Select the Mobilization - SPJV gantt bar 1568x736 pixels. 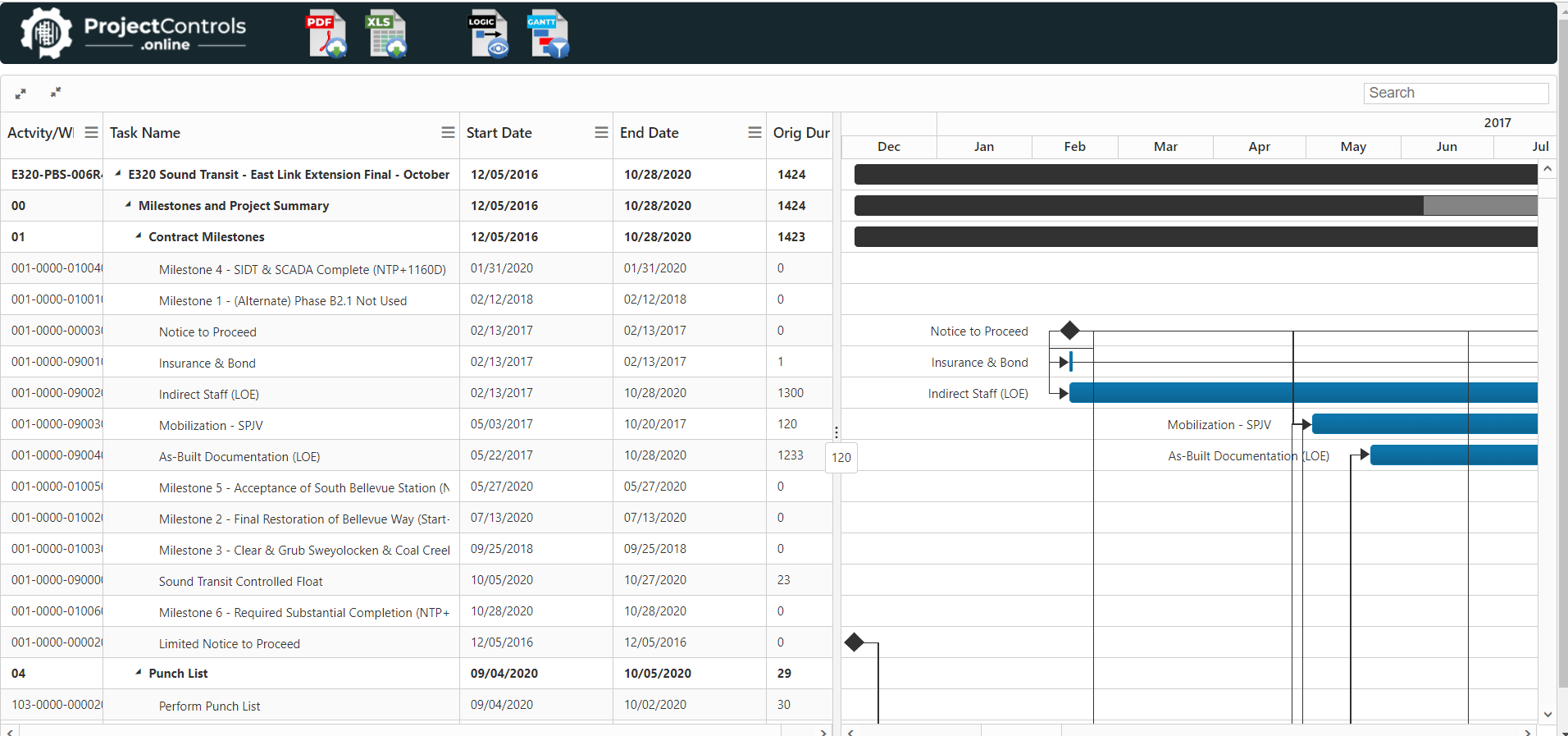tap(1424, 424)
